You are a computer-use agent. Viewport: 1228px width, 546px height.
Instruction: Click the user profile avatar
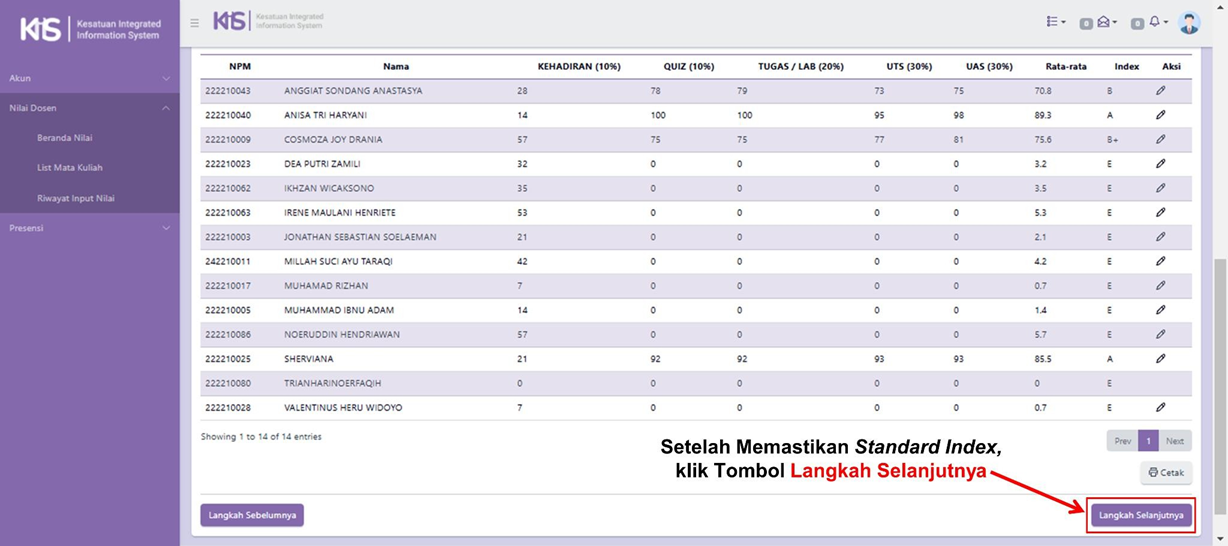point(1189,23)
